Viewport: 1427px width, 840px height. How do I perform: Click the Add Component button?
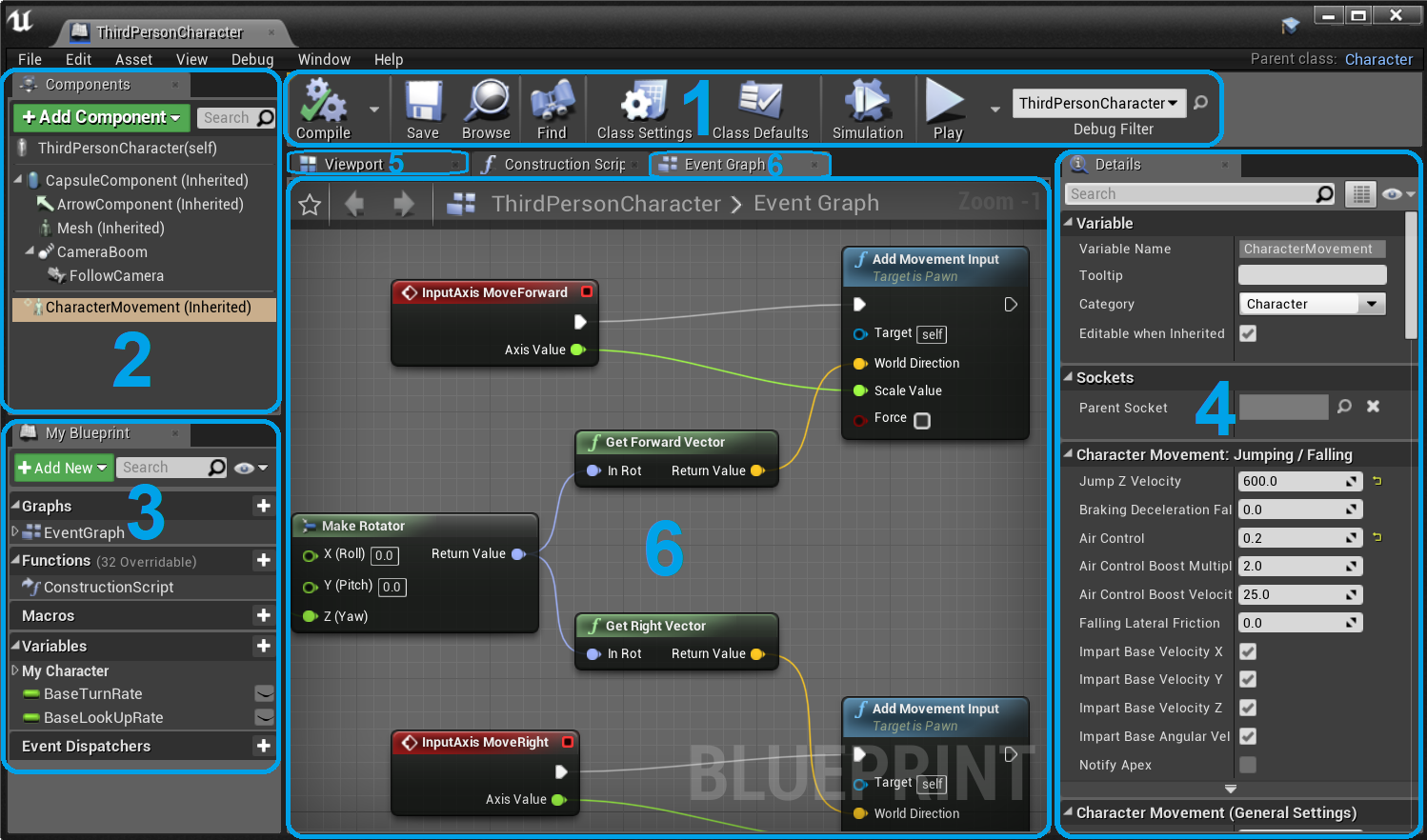[x=100, y=117]
